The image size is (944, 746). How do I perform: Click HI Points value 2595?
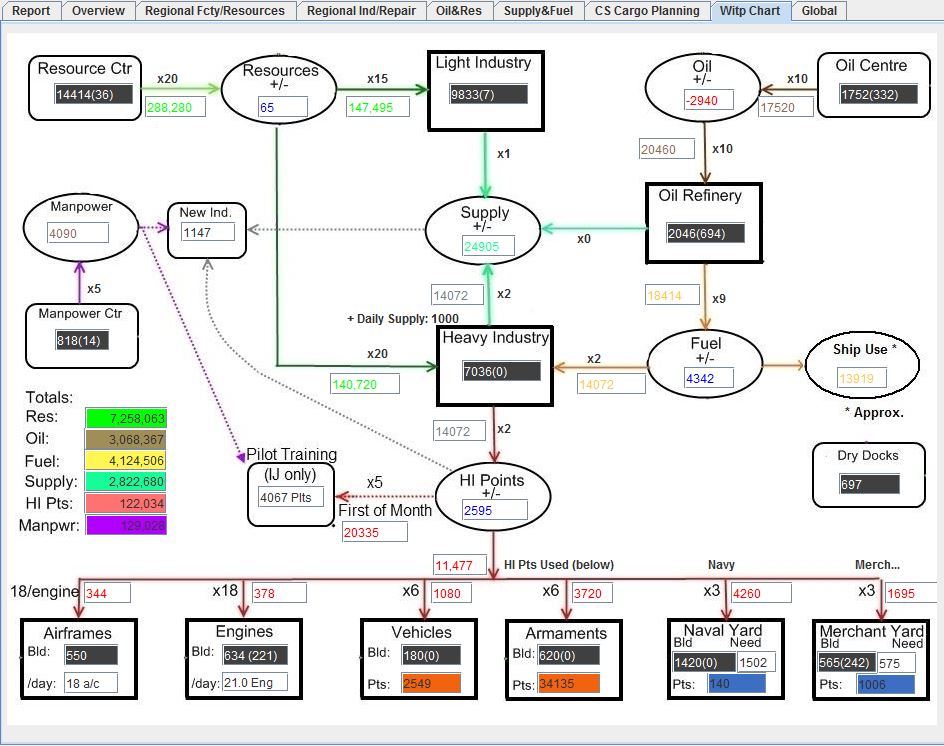495,510
